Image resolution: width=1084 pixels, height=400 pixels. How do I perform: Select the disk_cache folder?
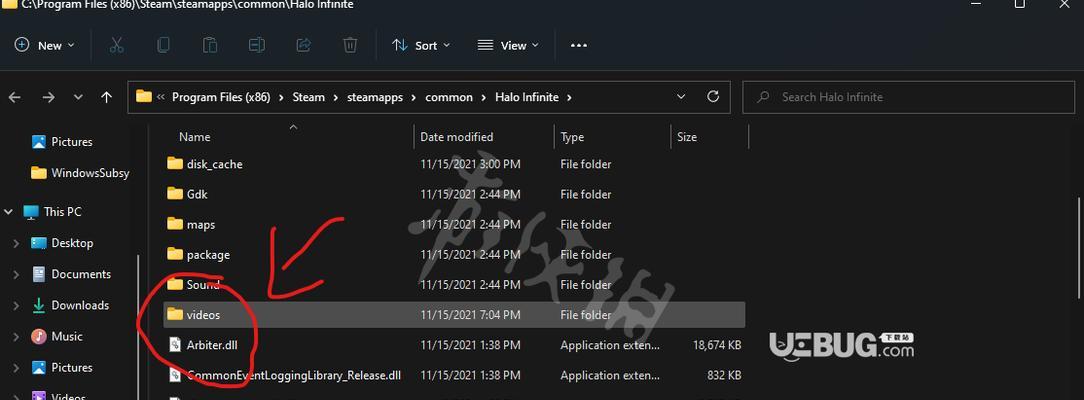point(214,164)
